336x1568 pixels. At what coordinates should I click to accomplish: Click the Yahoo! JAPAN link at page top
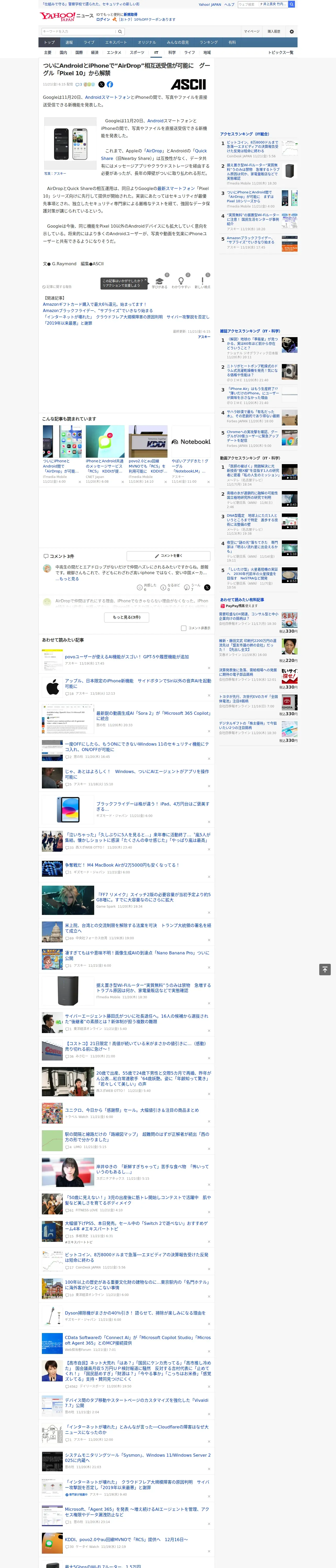coord(210,4)
